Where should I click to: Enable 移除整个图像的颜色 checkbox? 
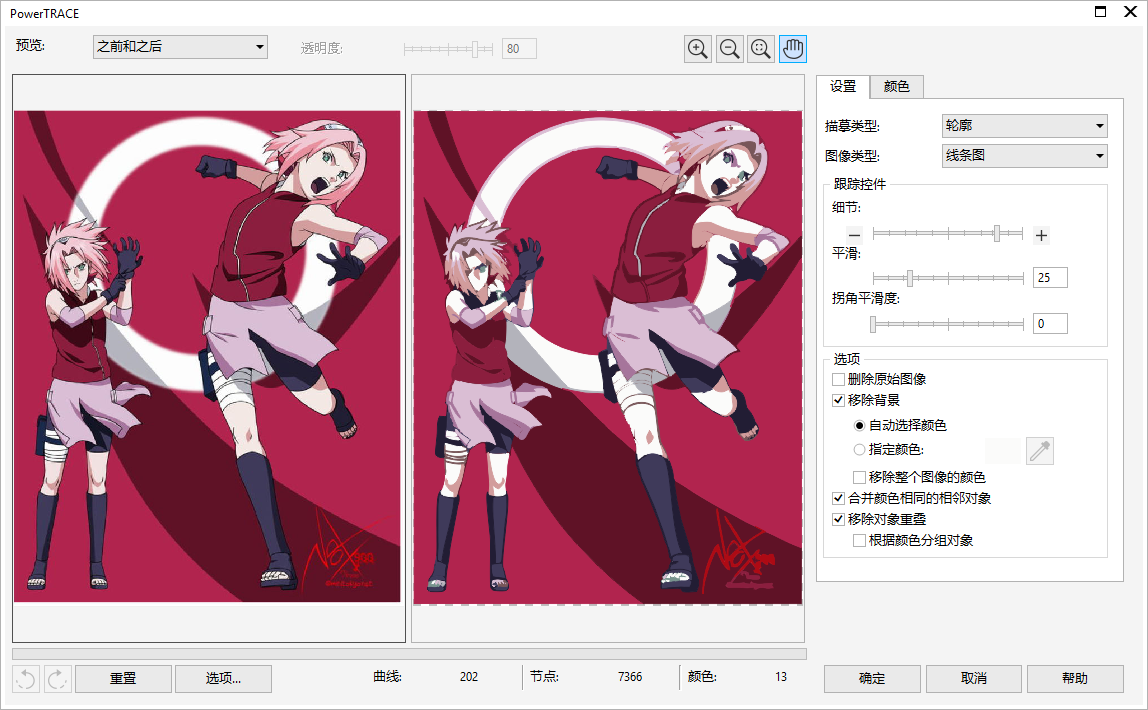860,477
